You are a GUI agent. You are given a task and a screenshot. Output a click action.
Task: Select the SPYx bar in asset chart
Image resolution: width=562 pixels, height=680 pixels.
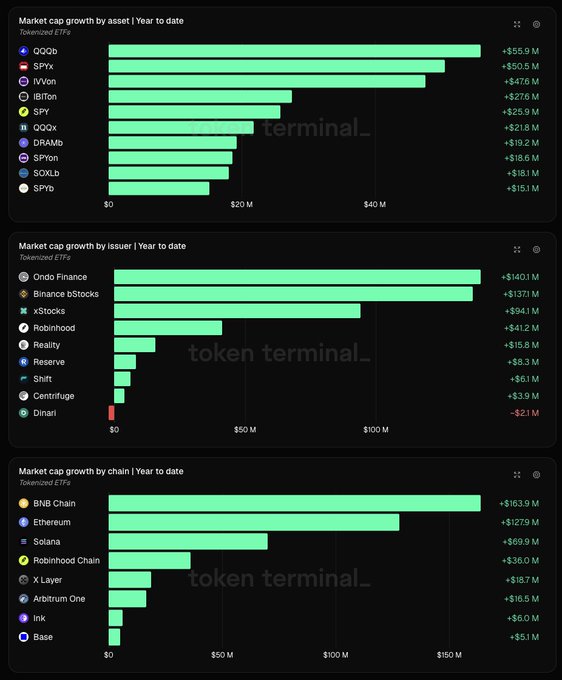[277, 66]
